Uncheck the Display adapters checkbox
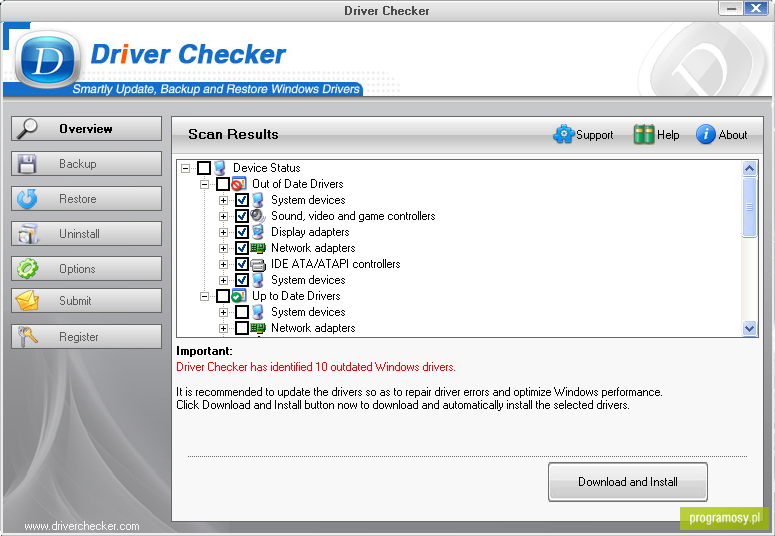Image resolution: width=775 pixels, height=536 pixels. point(242,232)
